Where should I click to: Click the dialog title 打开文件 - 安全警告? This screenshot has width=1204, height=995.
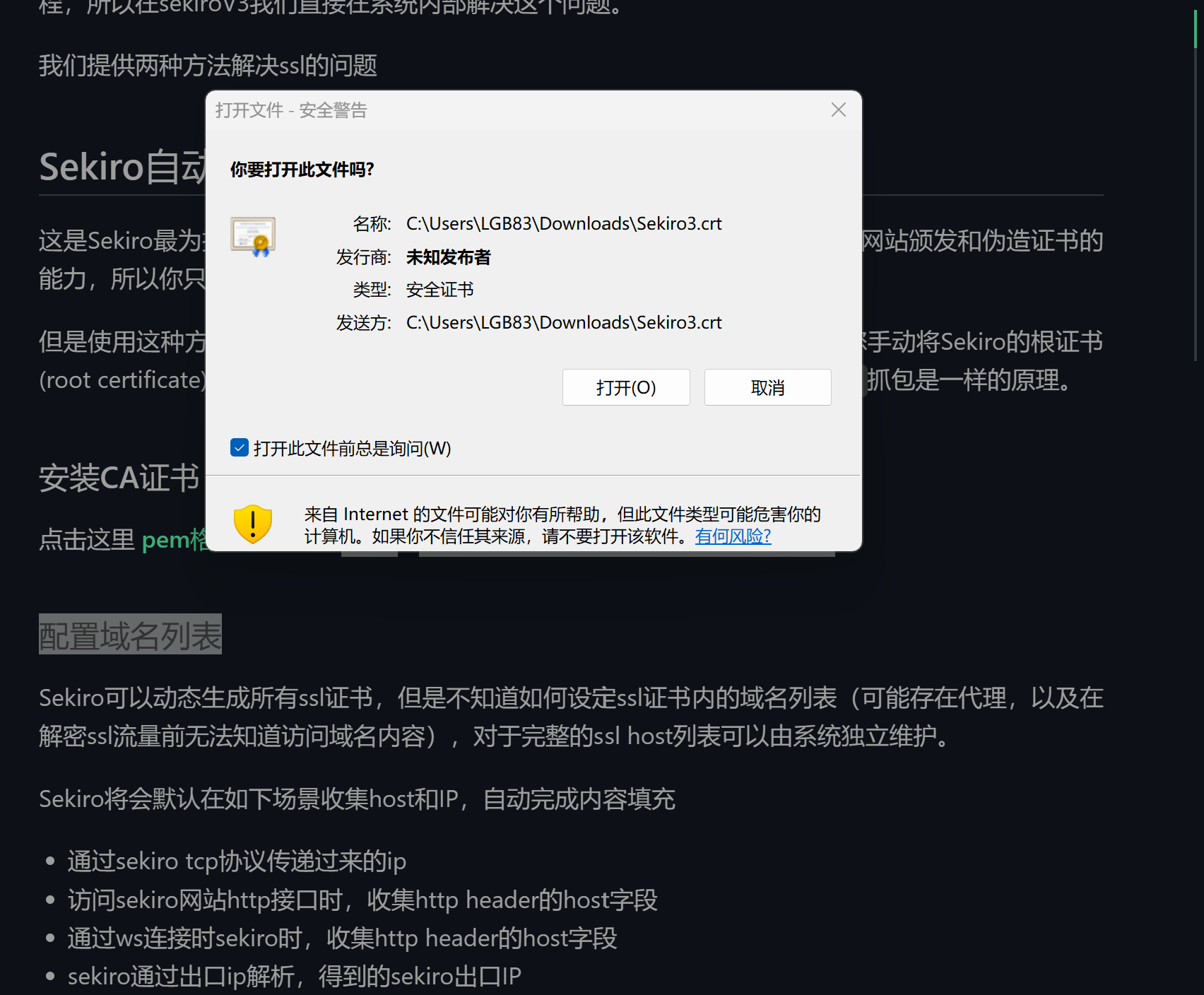point(291,110)
